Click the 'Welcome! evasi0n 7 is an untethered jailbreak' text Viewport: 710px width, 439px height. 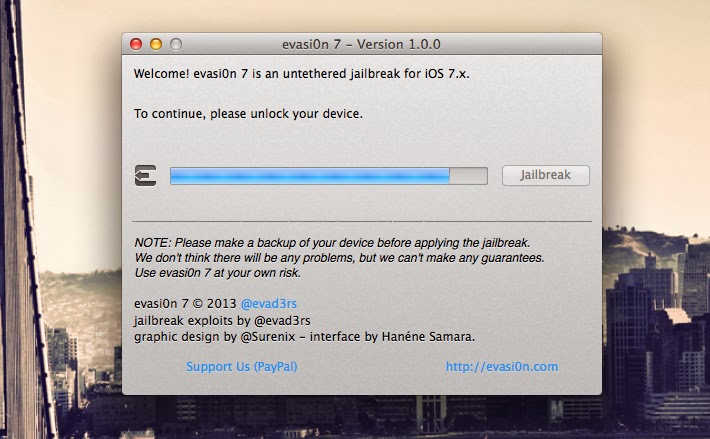point(302,73)
